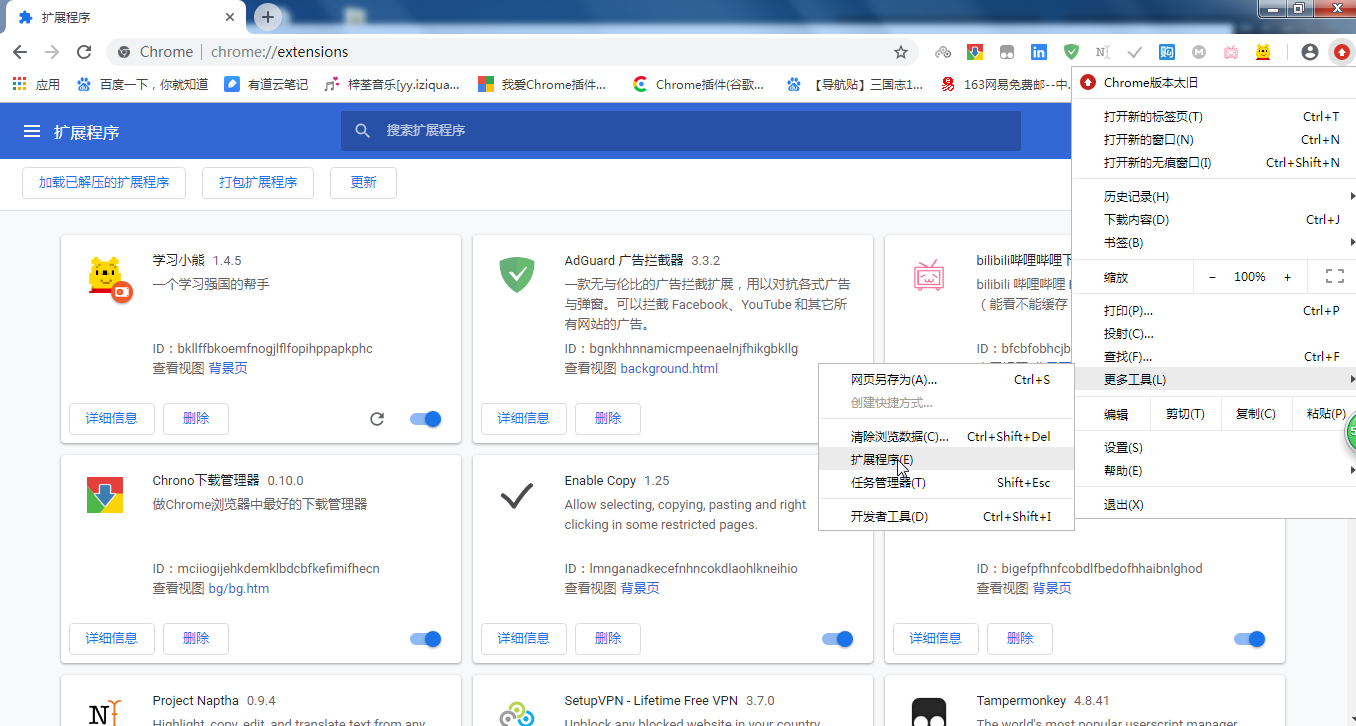
Task: Click the blue 购 shopping extension icon
Action: click(x=1167, y=52)
